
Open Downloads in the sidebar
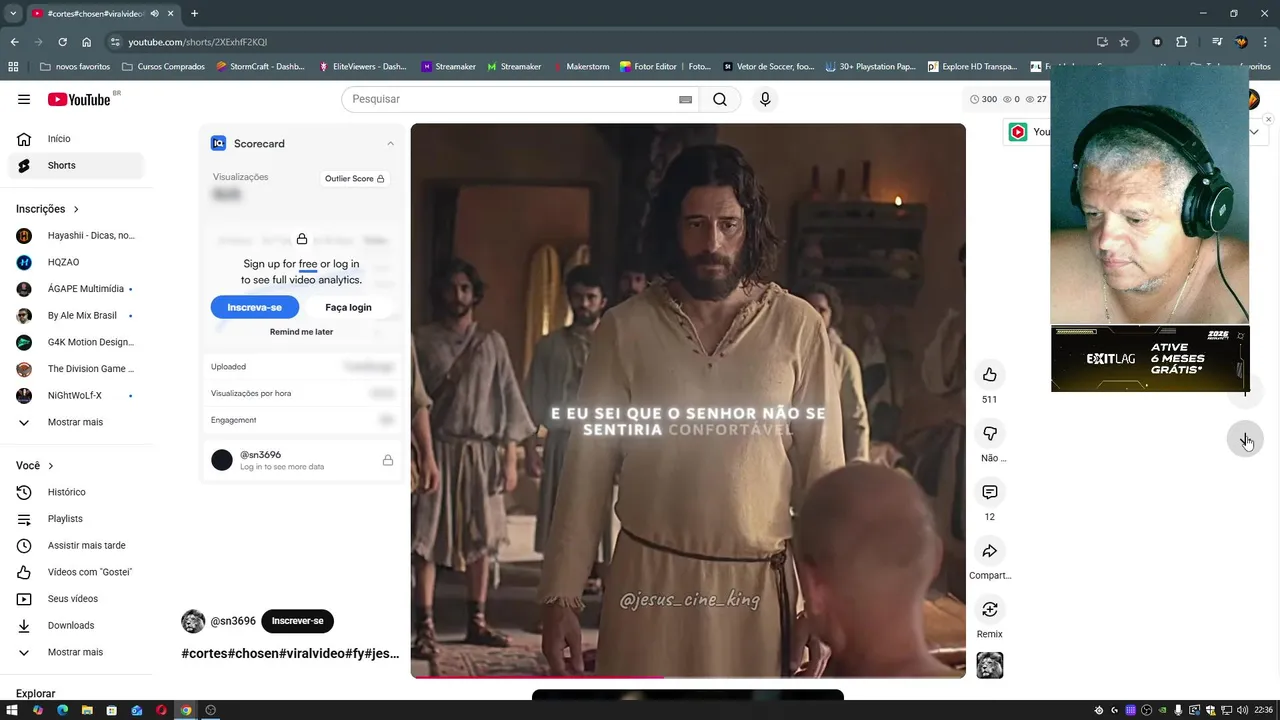pyautogui.click(x=76, y=625)
